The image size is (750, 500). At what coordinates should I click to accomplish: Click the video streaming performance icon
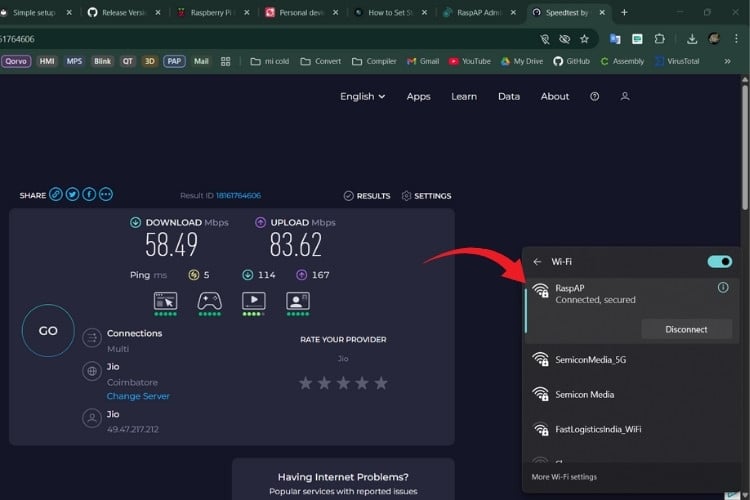(253, 300)
